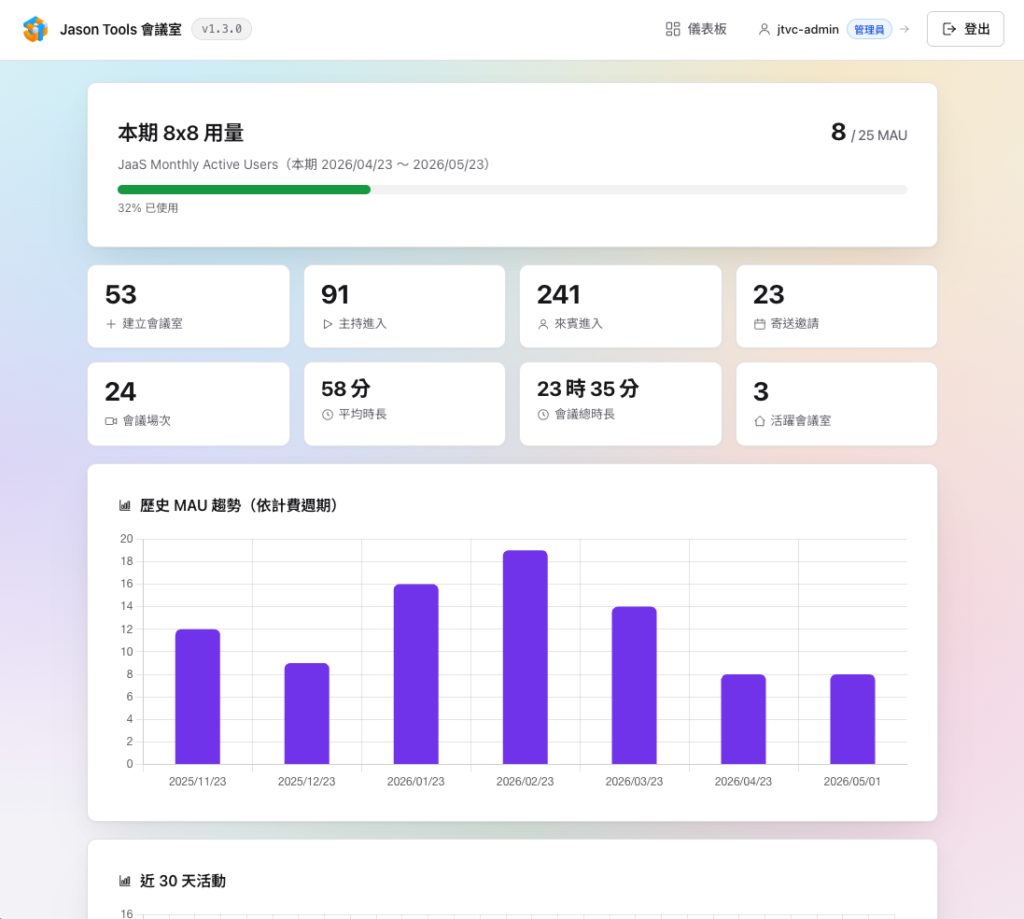Click the 本期 8x8 用量 heading
The image size is (1024, 919).
(x=181, y=133)
